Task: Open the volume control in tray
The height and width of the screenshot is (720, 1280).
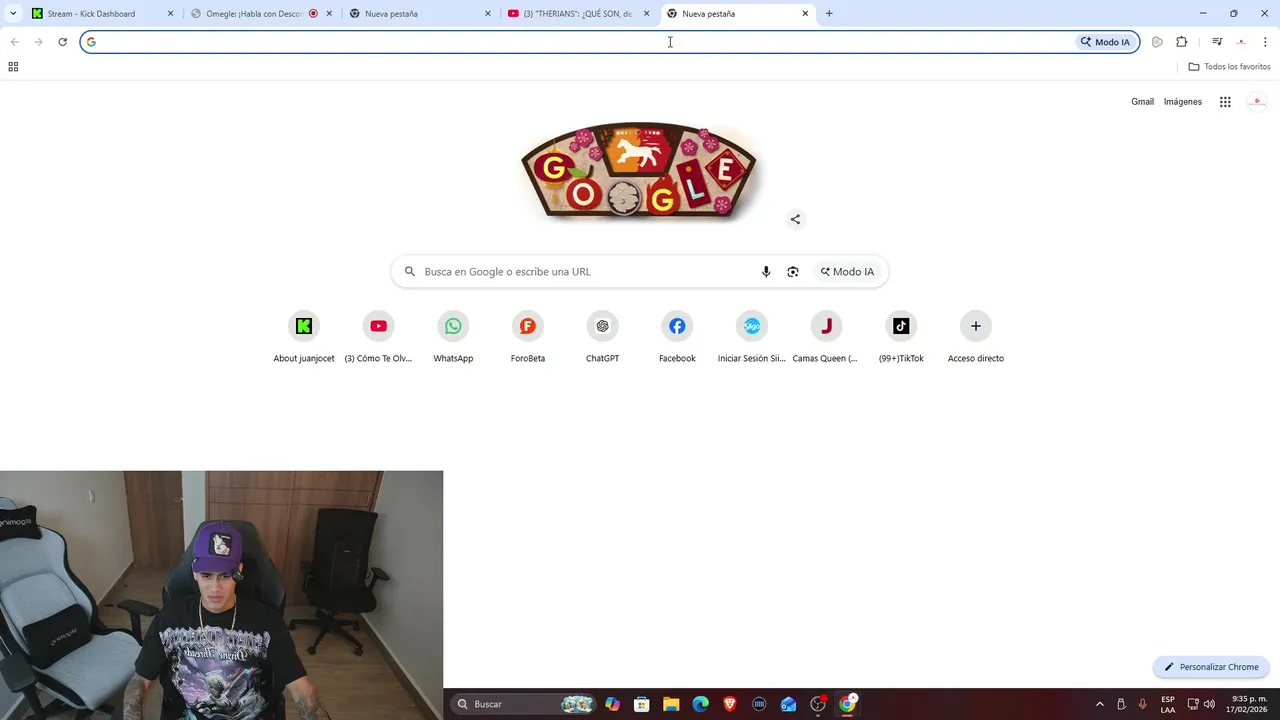Action: coord(1209,704)
